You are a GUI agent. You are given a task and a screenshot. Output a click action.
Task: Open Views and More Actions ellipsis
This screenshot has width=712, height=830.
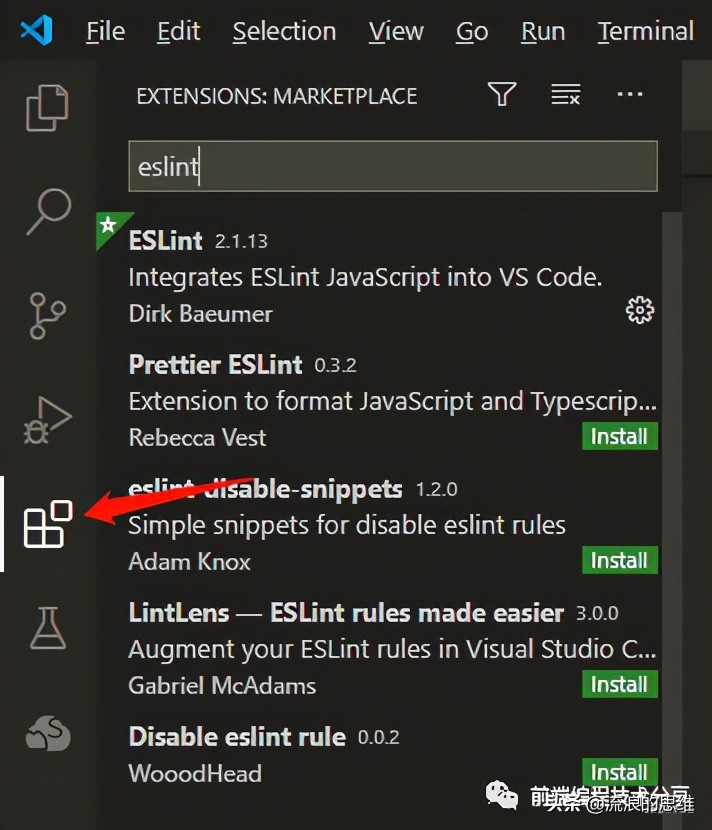coord(630,94)
